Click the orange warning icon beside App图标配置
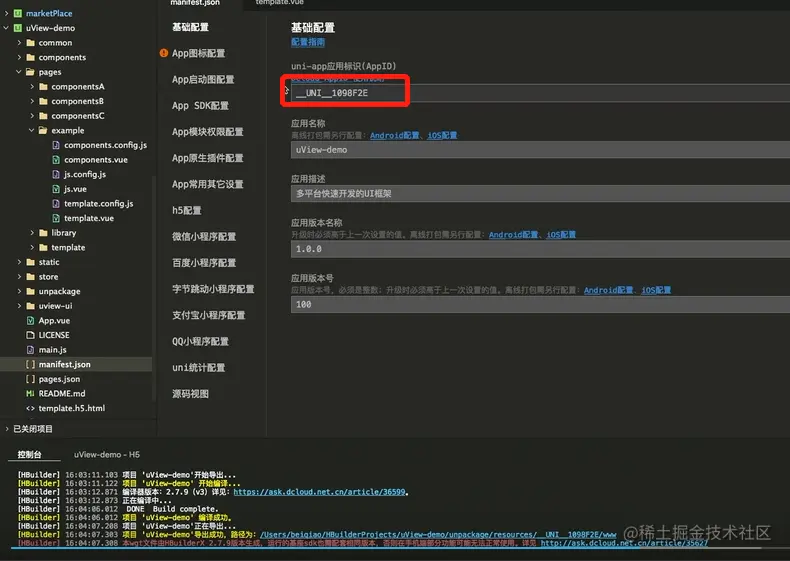790x561 pixels. coord(164,53)
